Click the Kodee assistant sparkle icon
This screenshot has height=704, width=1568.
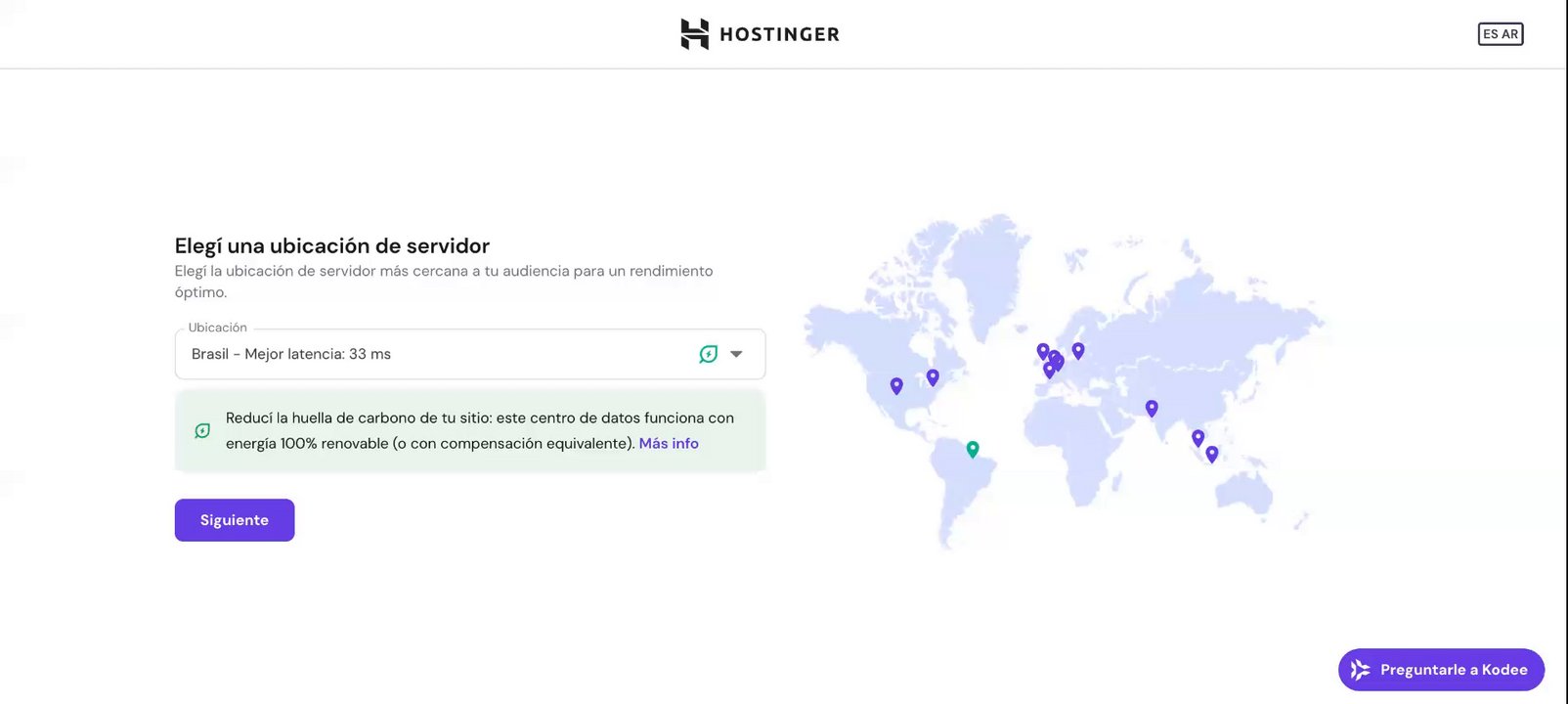coord(1360,670)
